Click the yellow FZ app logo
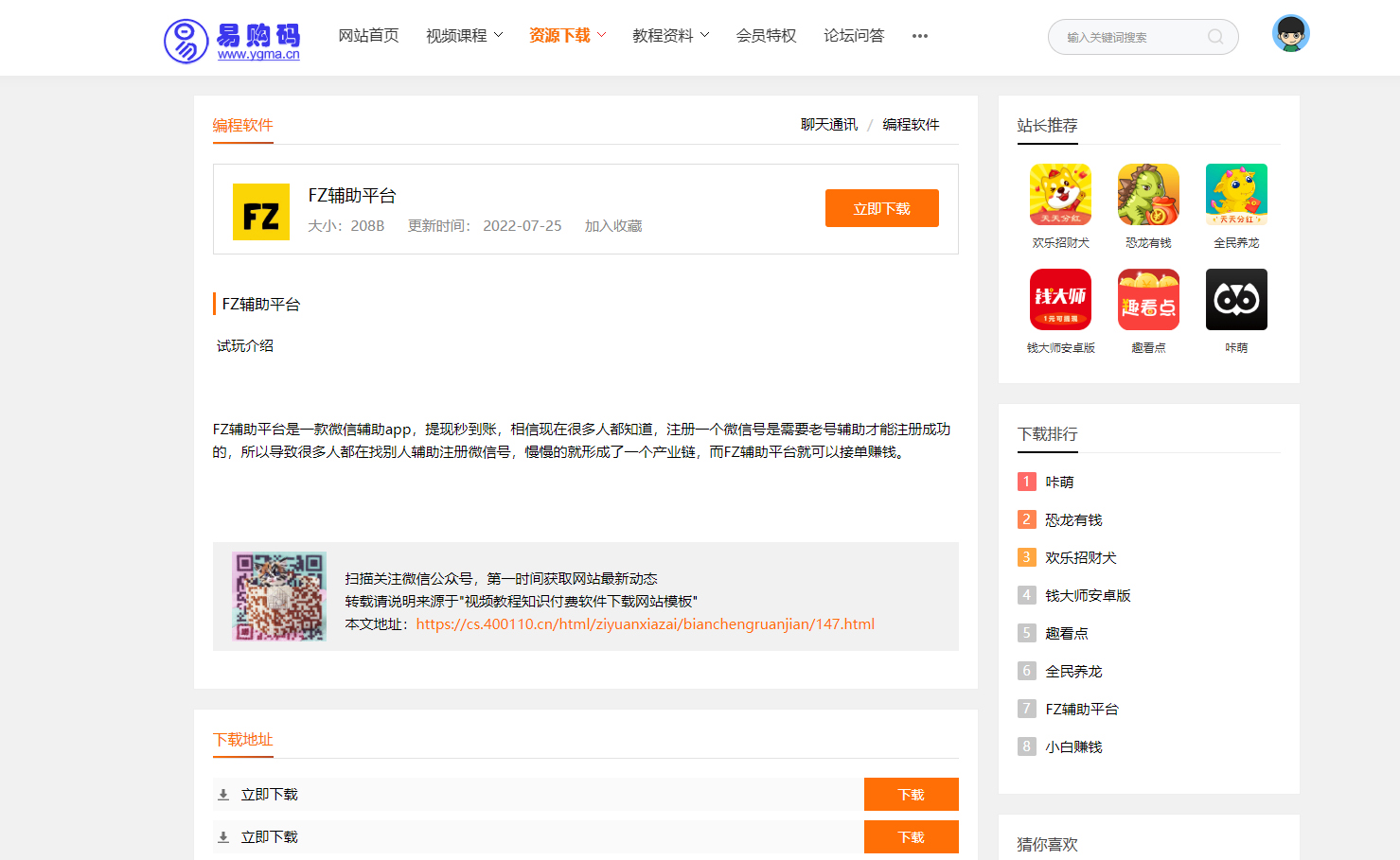Image resolution: width=1400 pixels, height=860 pixels. click(x=261, y=212)
